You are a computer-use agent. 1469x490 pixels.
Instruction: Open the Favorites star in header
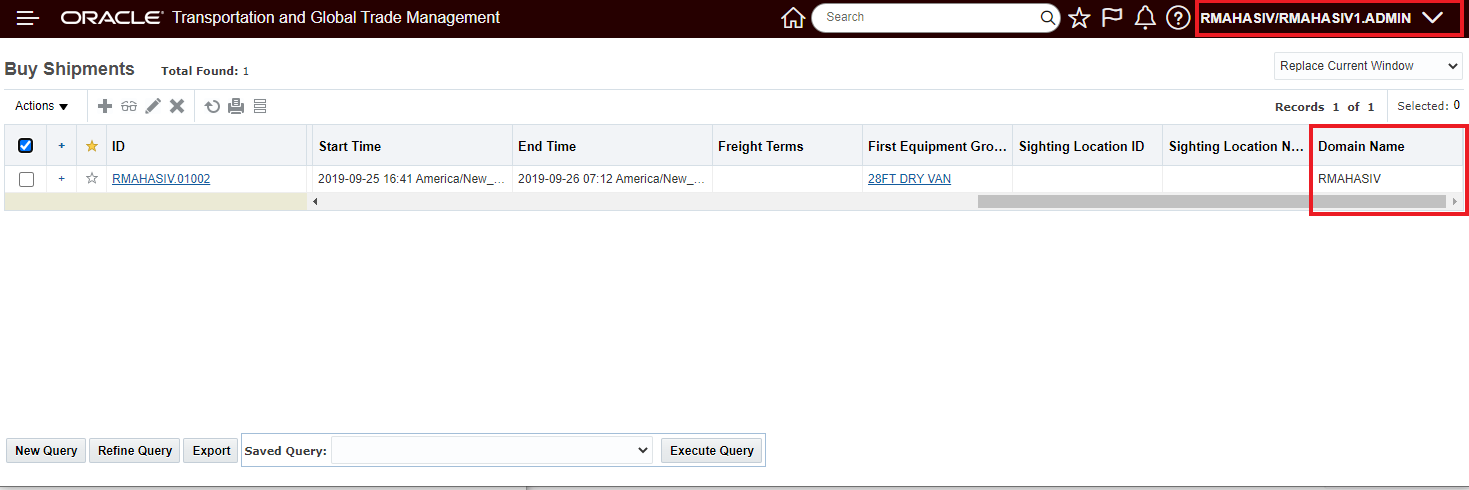click(x=1079, y=18)
